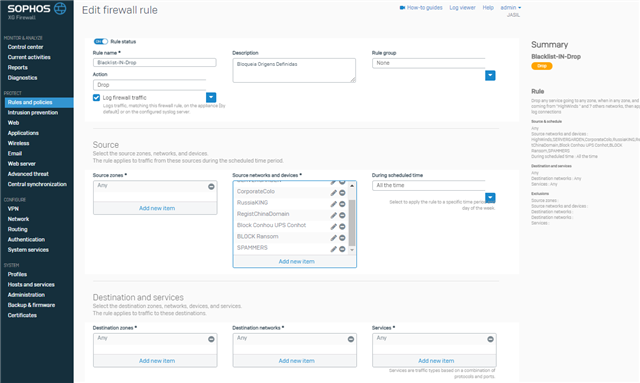
Task: Open the Rule group dropdown arrow
Action: tap(490, 76)
